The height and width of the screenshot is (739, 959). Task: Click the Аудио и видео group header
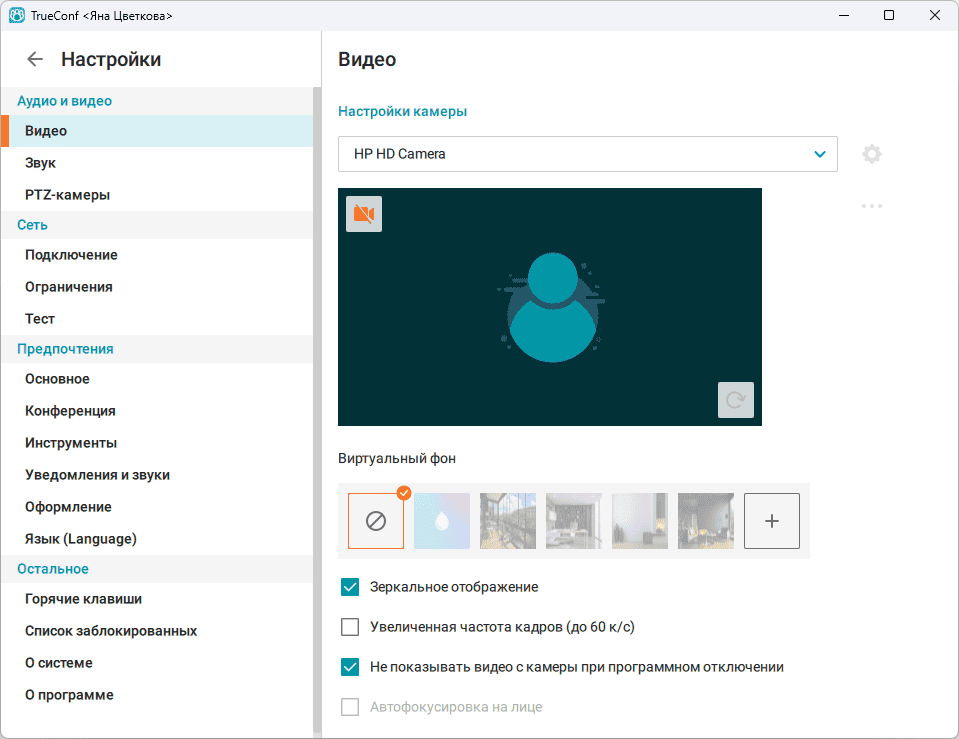[157, 101]
